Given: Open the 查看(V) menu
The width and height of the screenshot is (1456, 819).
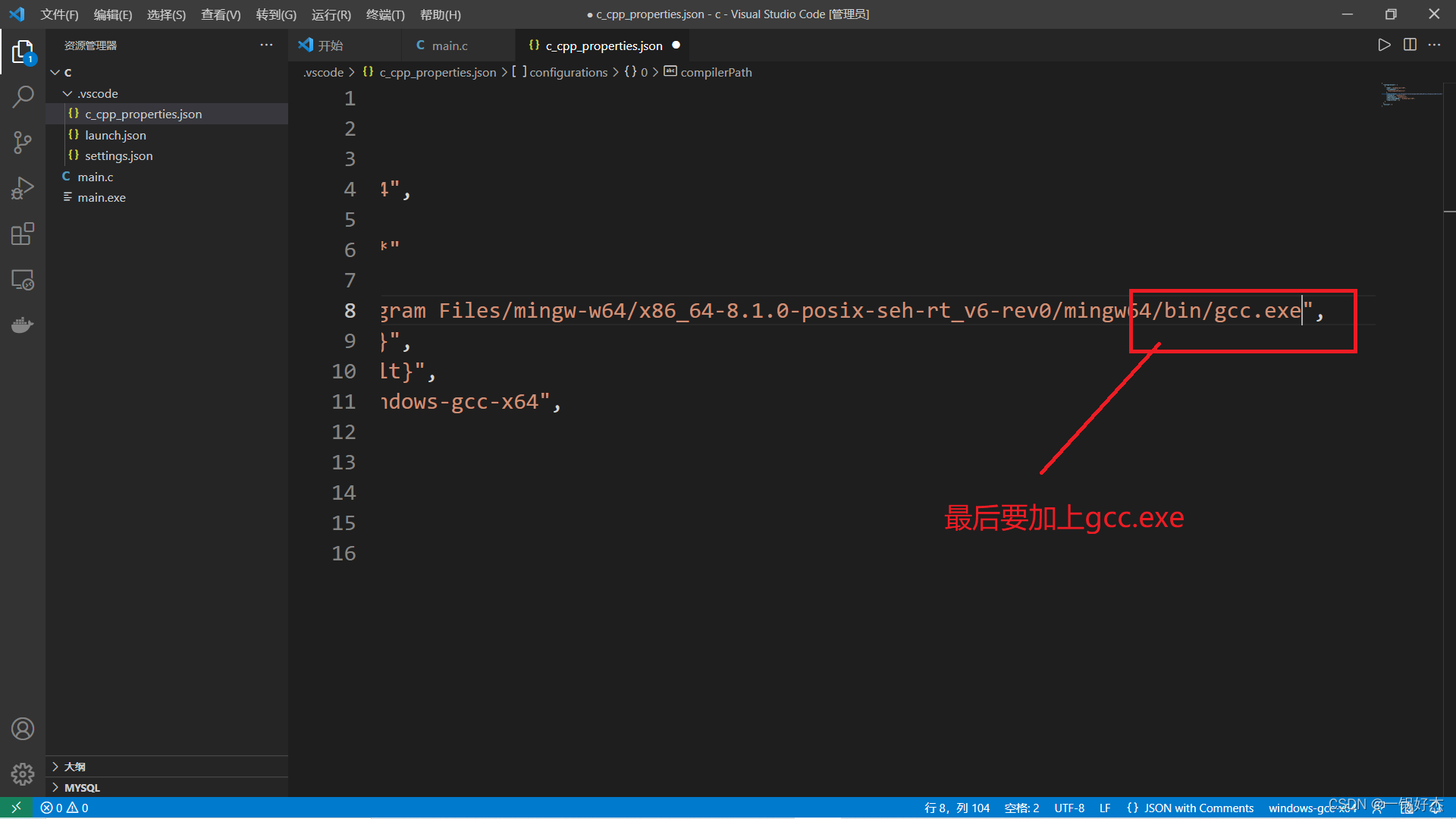Looking at the screenshot, I should [x=221, y=14].
